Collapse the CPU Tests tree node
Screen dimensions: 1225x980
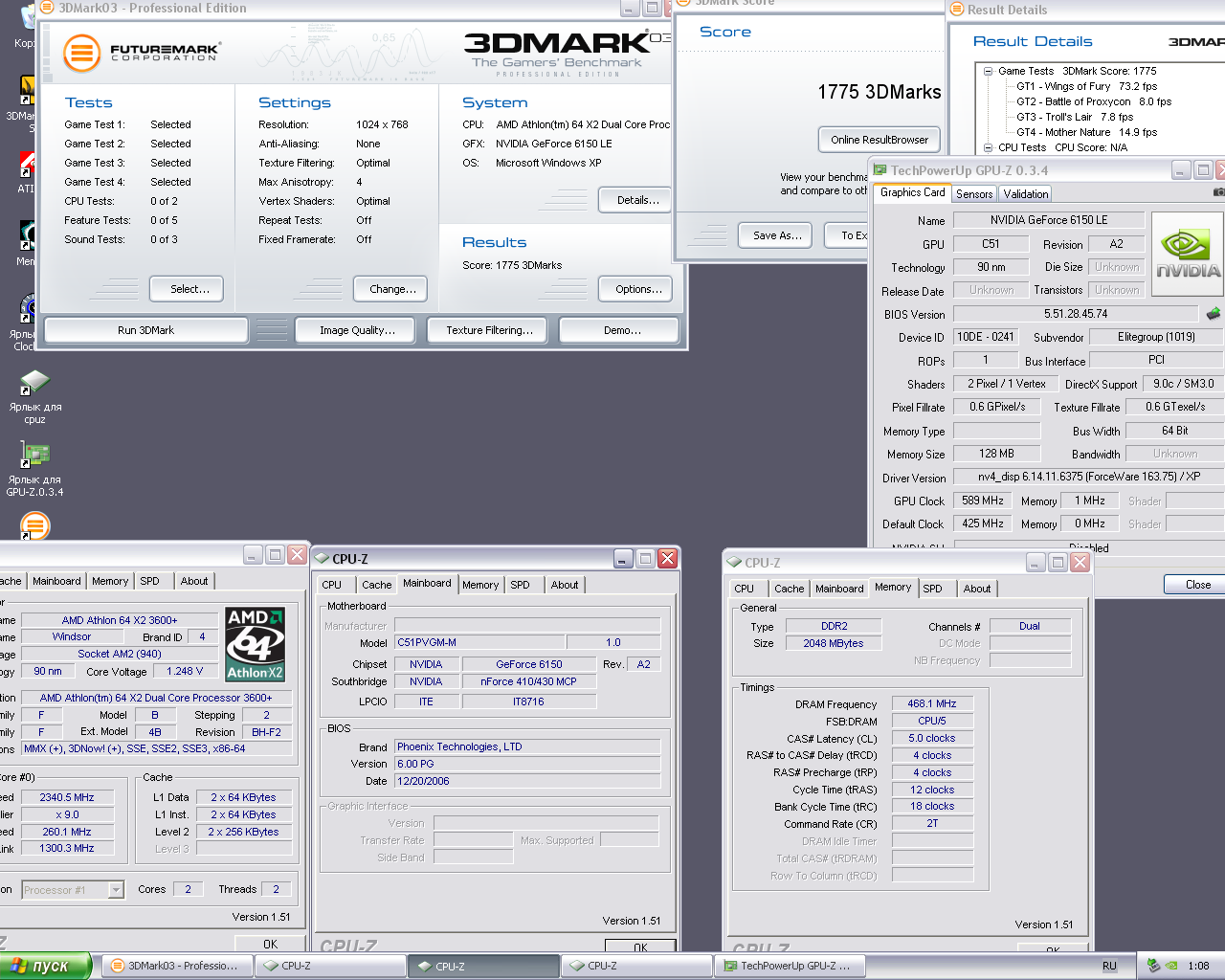pyautogui.click(x=989, y=147)
